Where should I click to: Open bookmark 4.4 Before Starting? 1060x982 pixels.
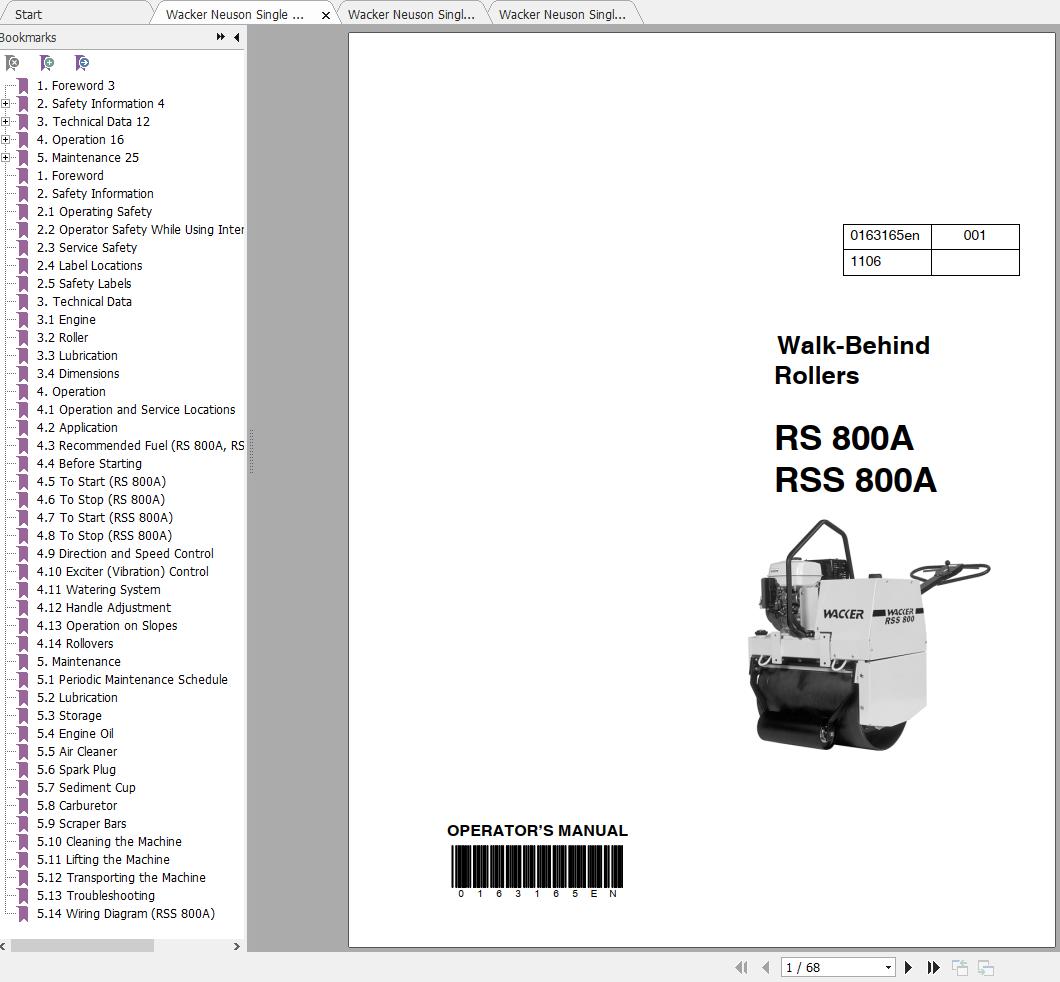coord(89,464)
